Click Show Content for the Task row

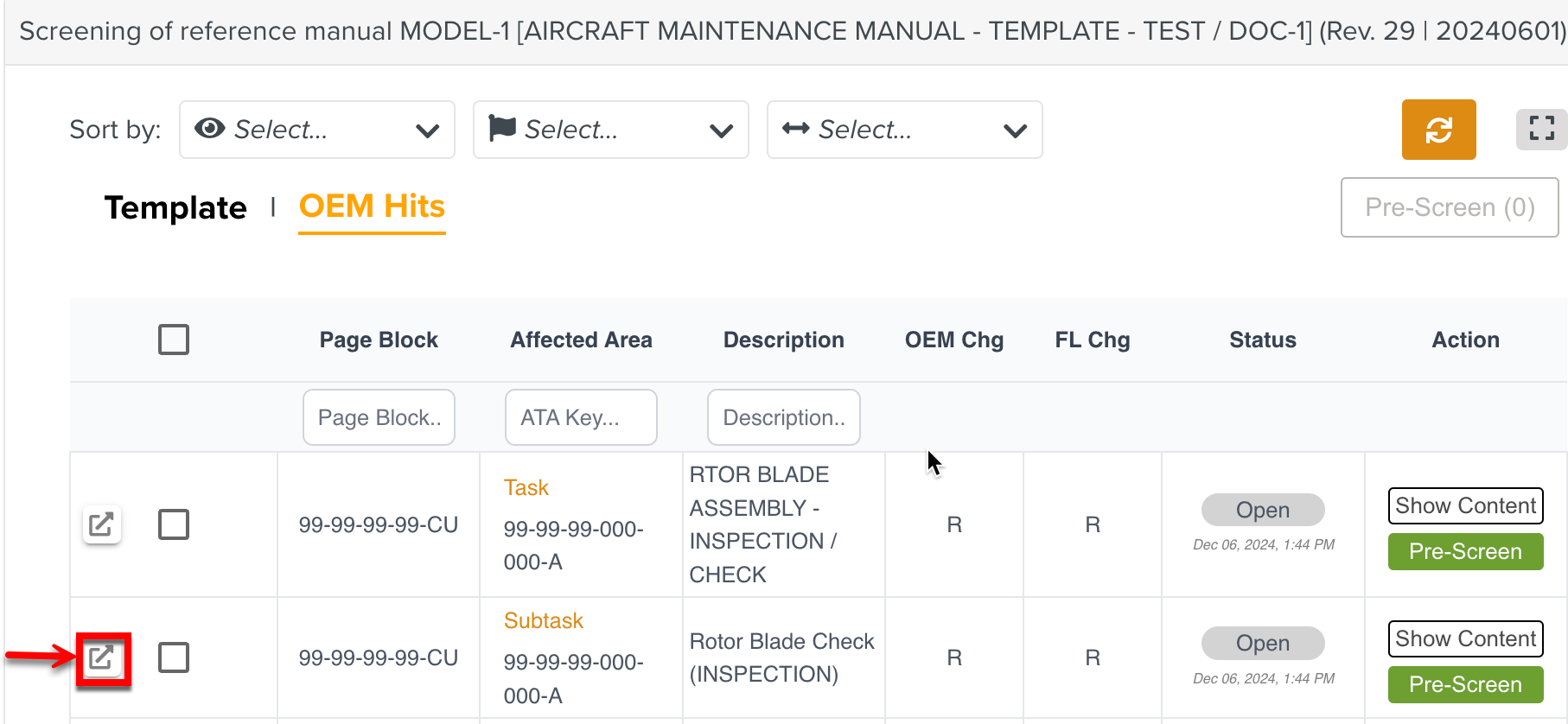(x=1465, y=506)
